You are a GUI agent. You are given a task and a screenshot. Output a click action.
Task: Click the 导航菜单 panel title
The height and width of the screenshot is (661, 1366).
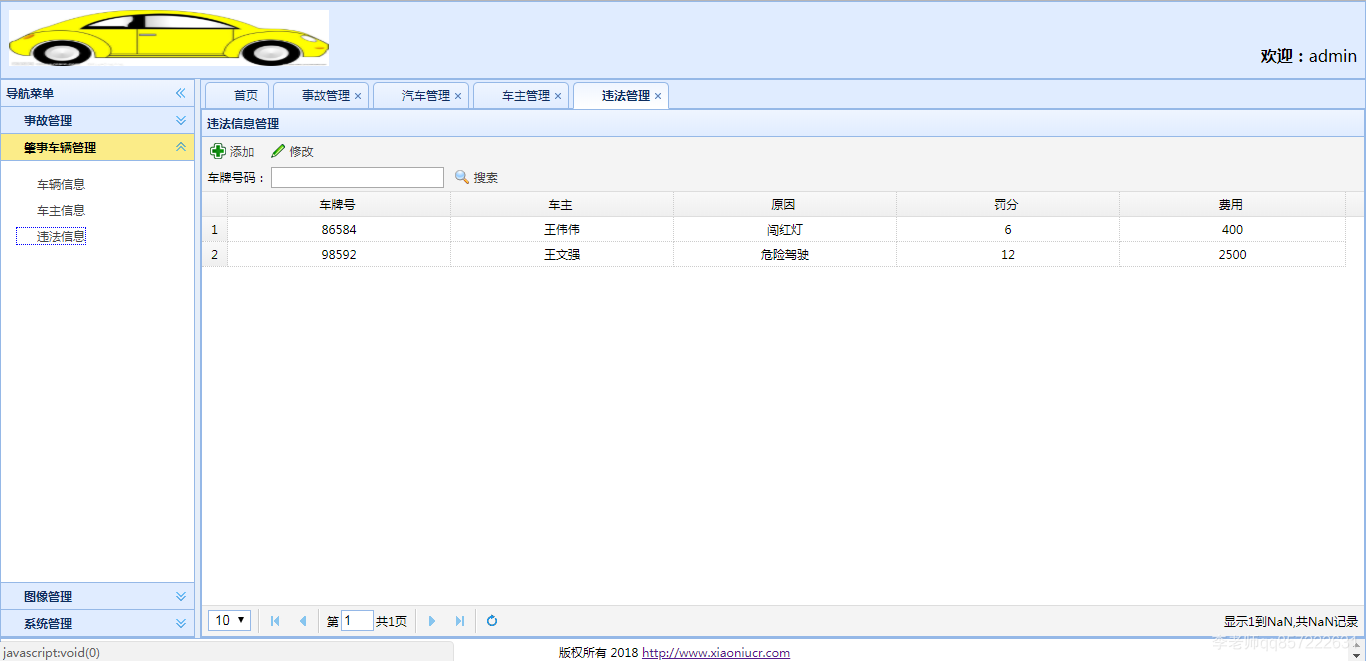30,93
